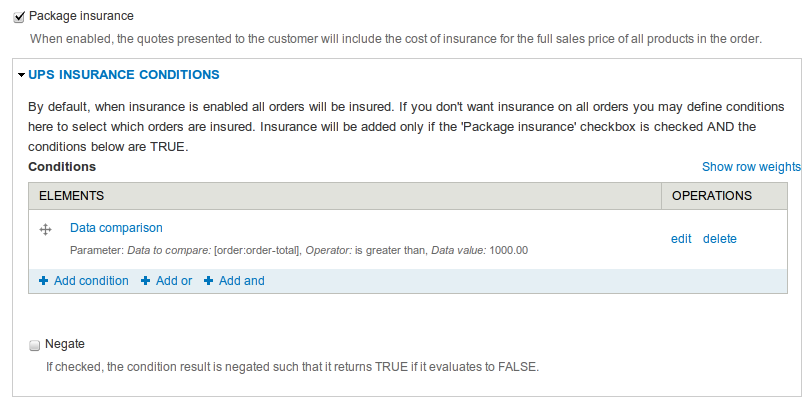Viewport: 810px width, 405px height.
Task: Click the OPERATIONS column header
Action: click(x=711, y=196)
